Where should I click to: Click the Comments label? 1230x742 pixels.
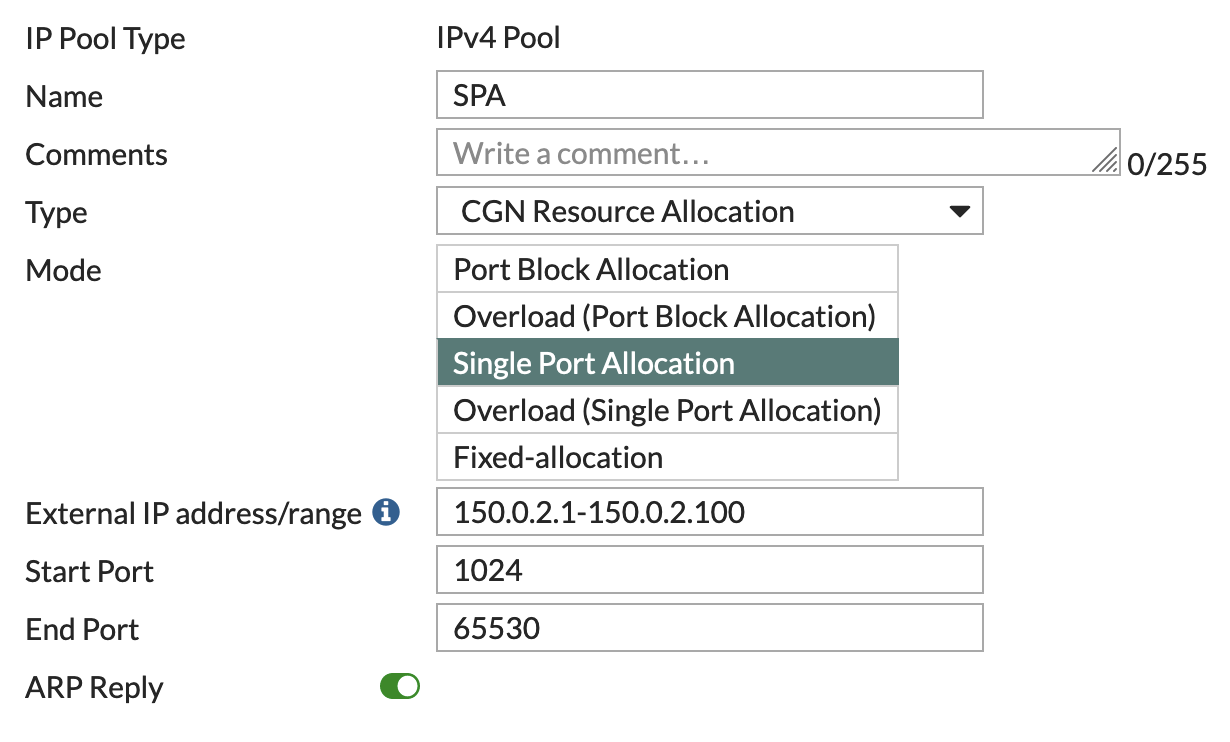pos(96,155)
